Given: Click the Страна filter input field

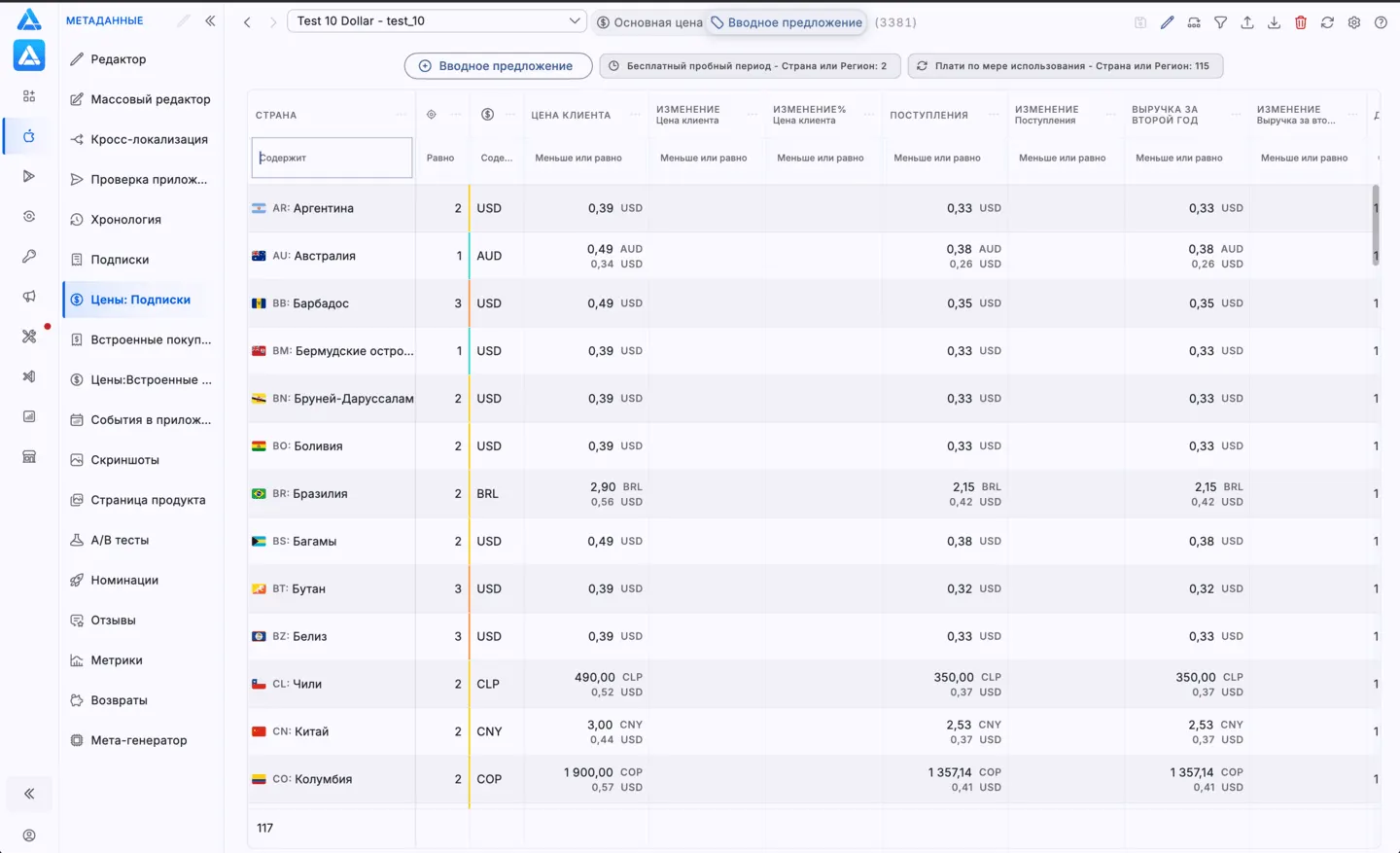Looking at the screenshot, I should 332,158.
